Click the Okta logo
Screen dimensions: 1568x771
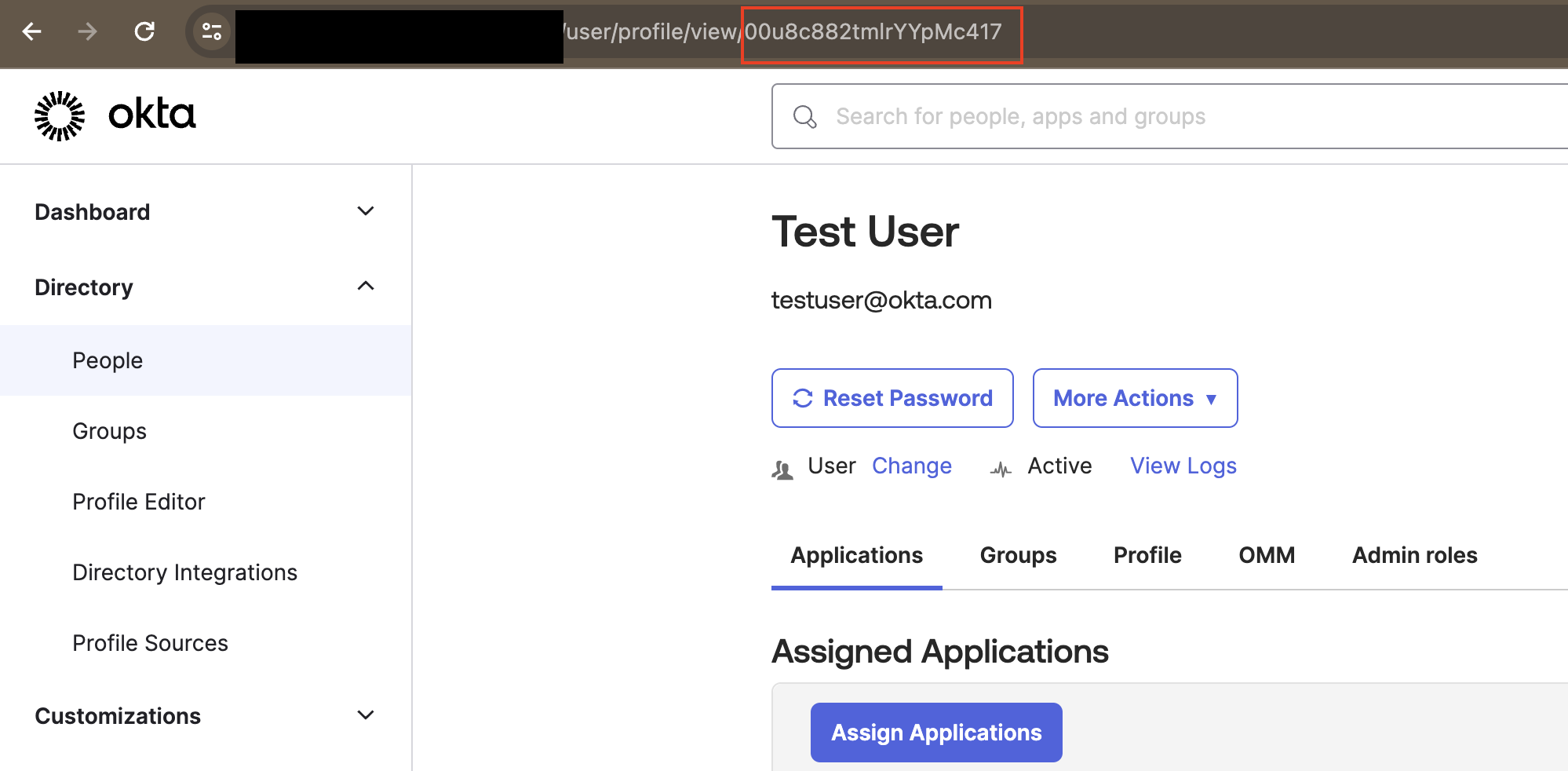pyautogui.click(x=115, y=115)
